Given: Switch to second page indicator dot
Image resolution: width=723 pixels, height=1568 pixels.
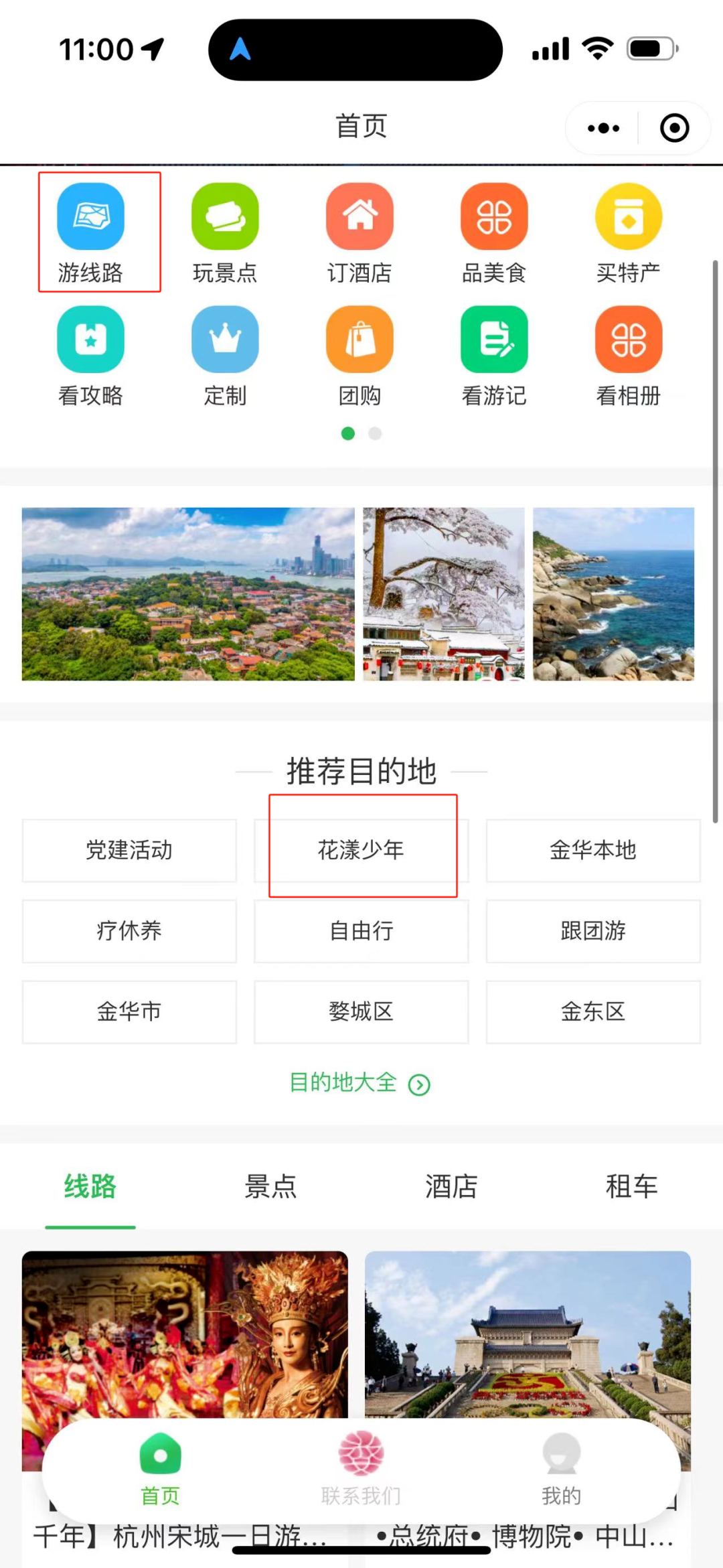Looking at the screenshot, I should [x=375, y=433].
